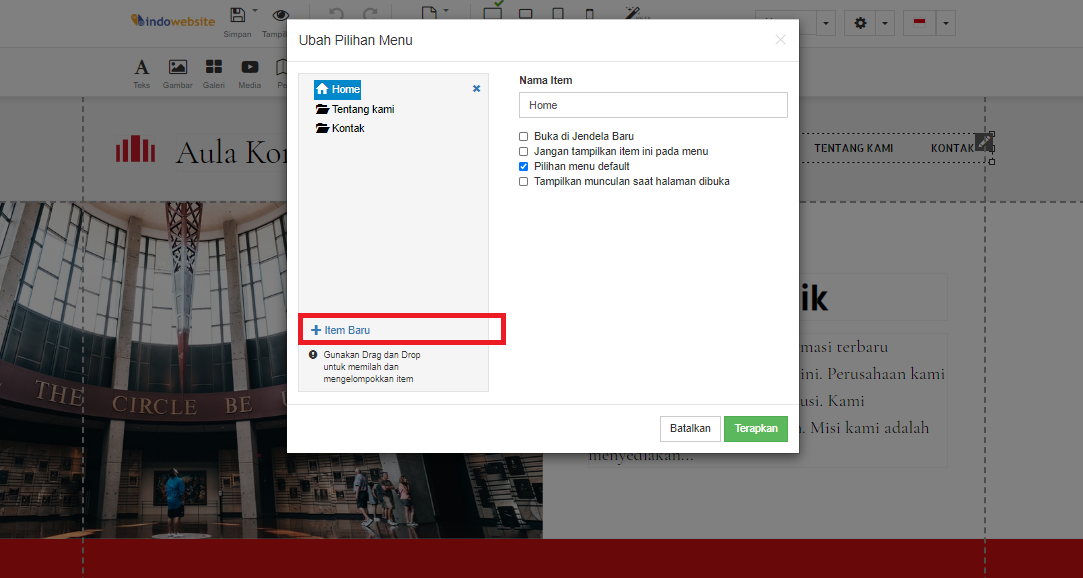Click the Tampilkan preview eye icon
The image size is (1083, 578).
coord(281,14)
